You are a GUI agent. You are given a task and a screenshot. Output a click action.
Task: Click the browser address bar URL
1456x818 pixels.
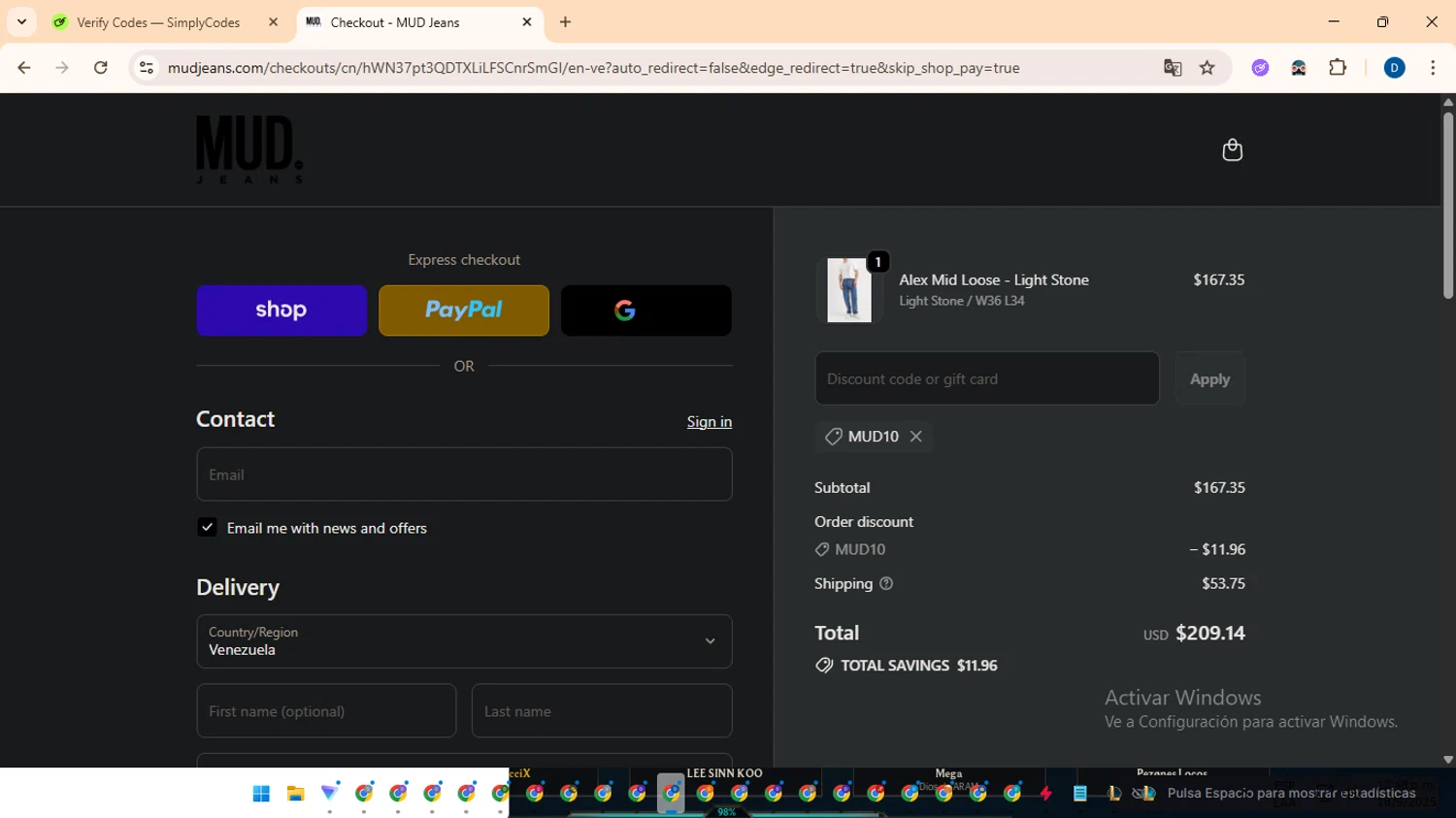(x=593, y=68)
